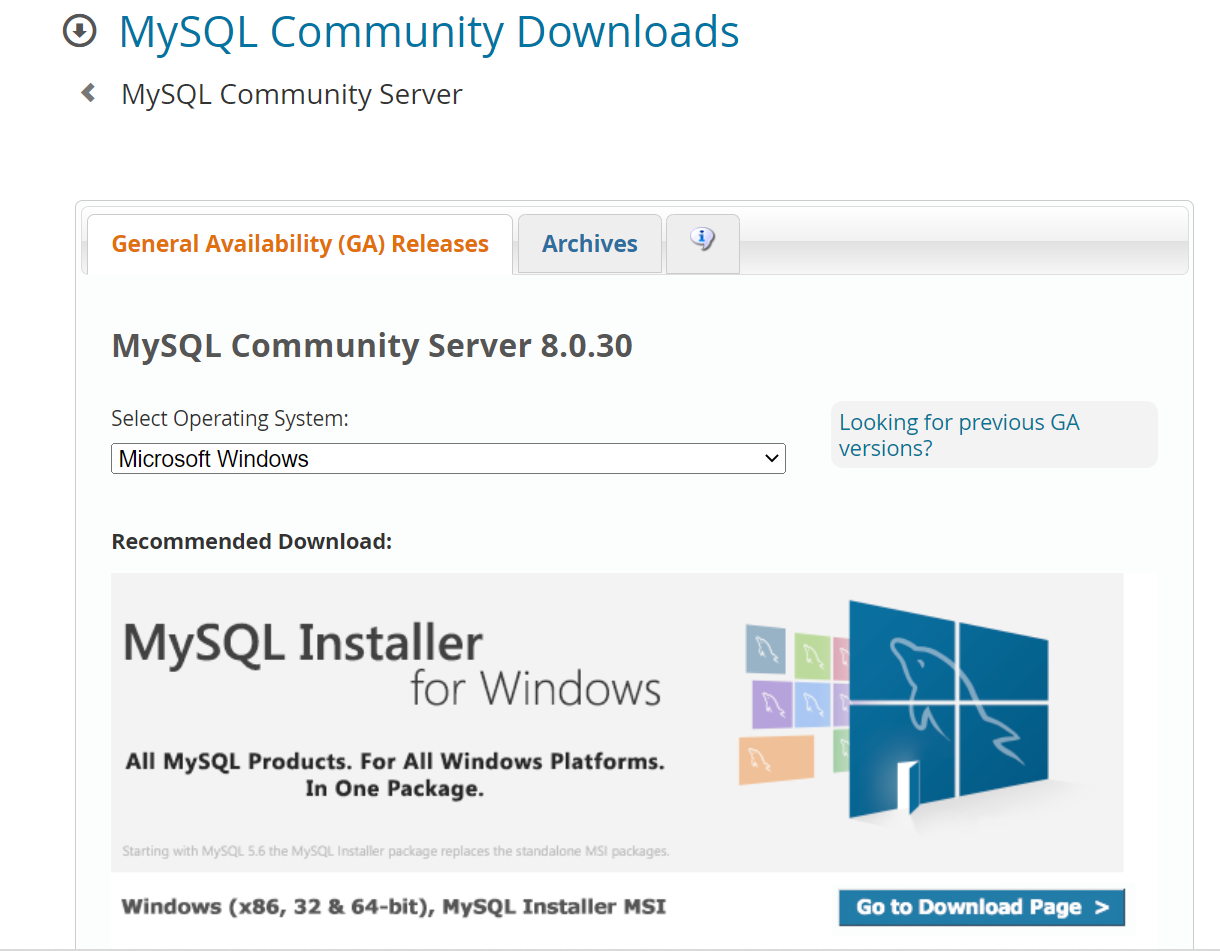Click the Select Operating System label
This screenshot has height=951, width=1220.
(x=230, y=418)
